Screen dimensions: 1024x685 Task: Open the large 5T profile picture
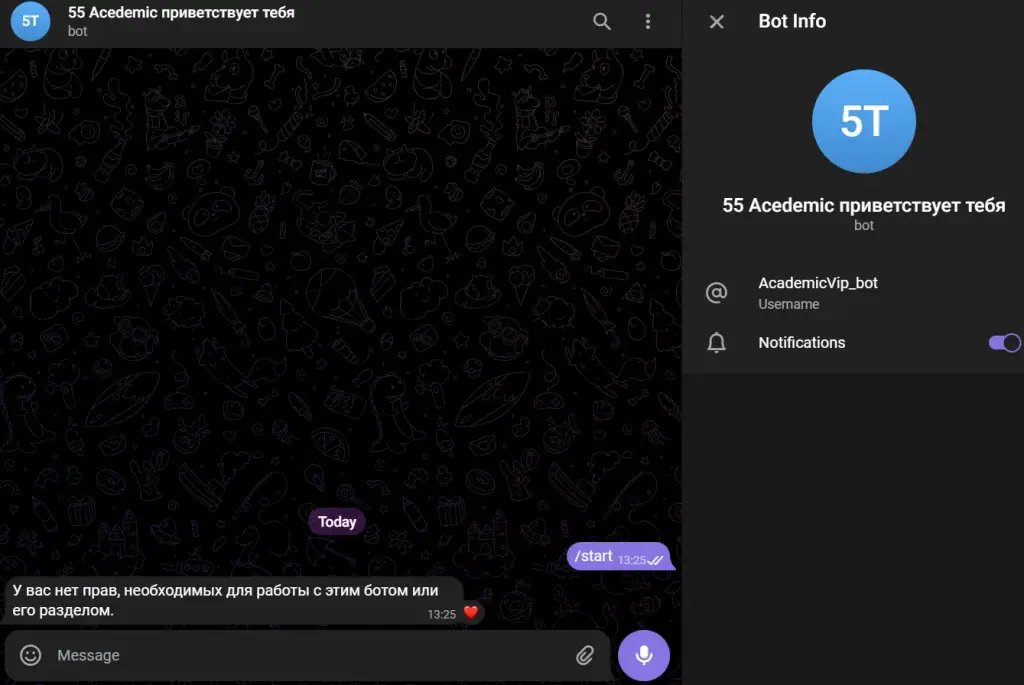click(863, 121)
